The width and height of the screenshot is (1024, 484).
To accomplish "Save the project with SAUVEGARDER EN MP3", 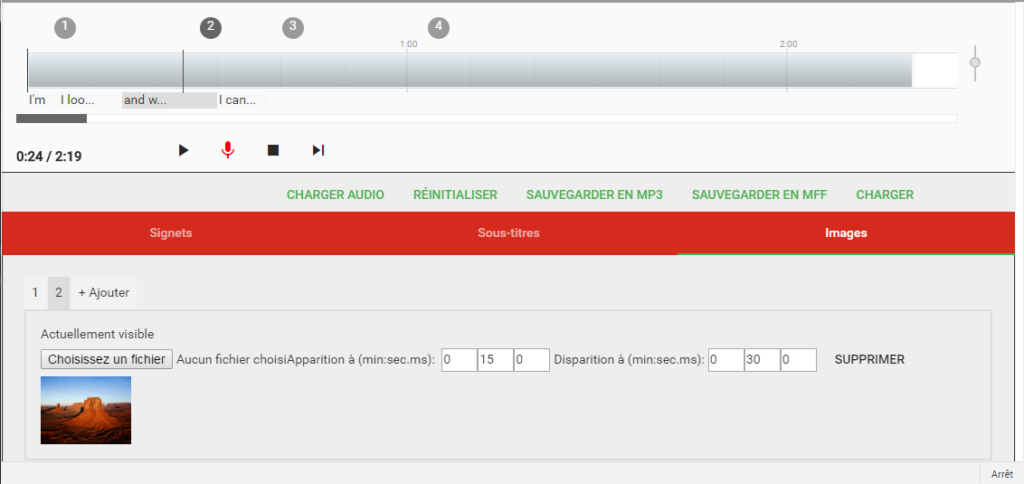I will point(594,195).
